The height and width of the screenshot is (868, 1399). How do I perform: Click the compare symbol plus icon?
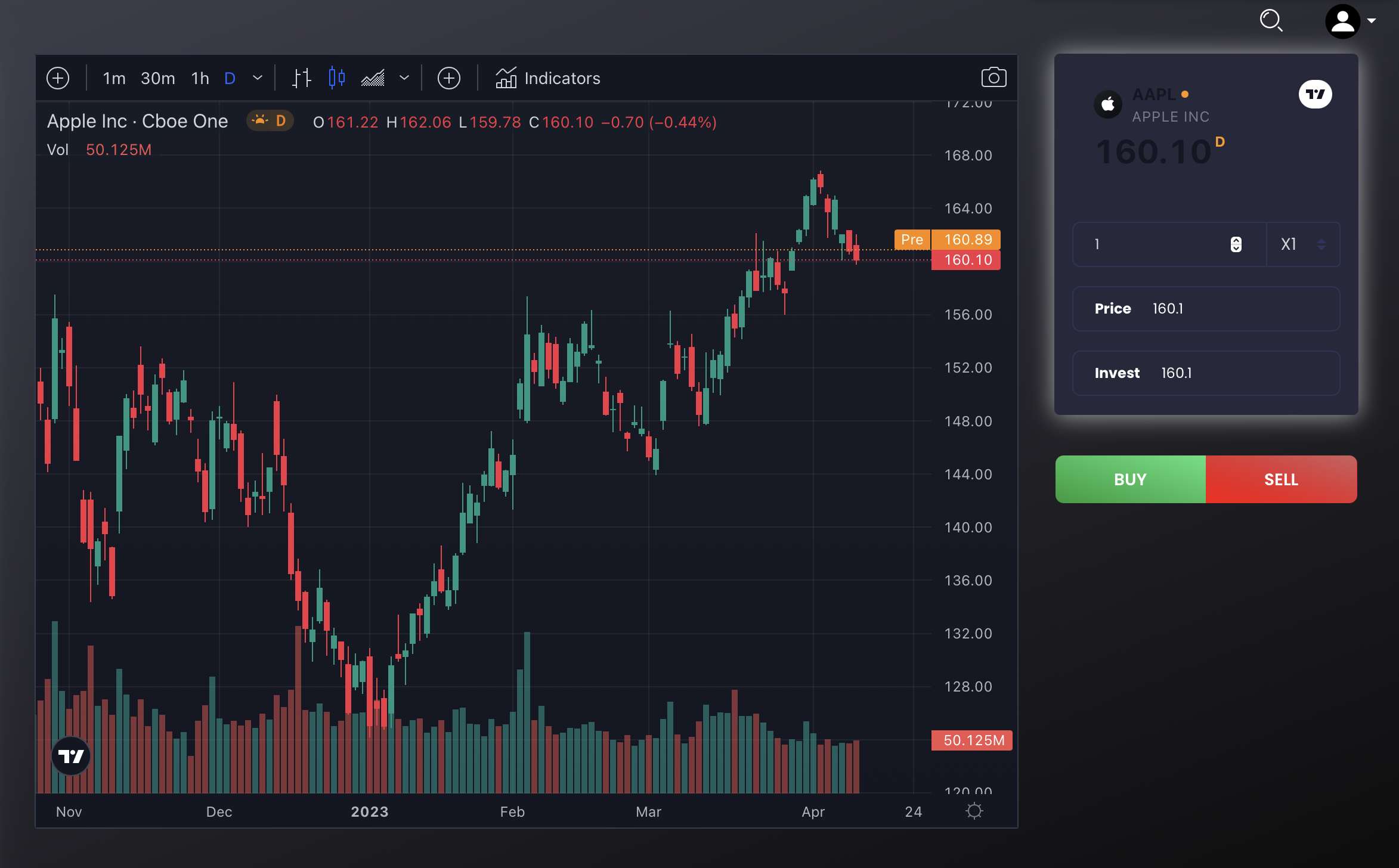pos(449,78)
